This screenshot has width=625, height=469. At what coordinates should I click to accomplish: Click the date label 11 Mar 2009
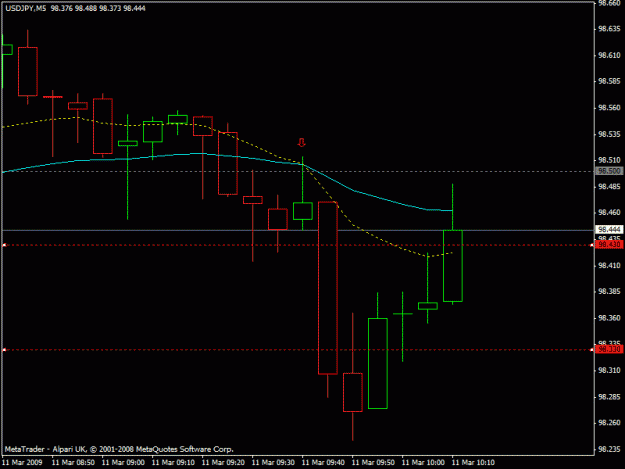22,463
